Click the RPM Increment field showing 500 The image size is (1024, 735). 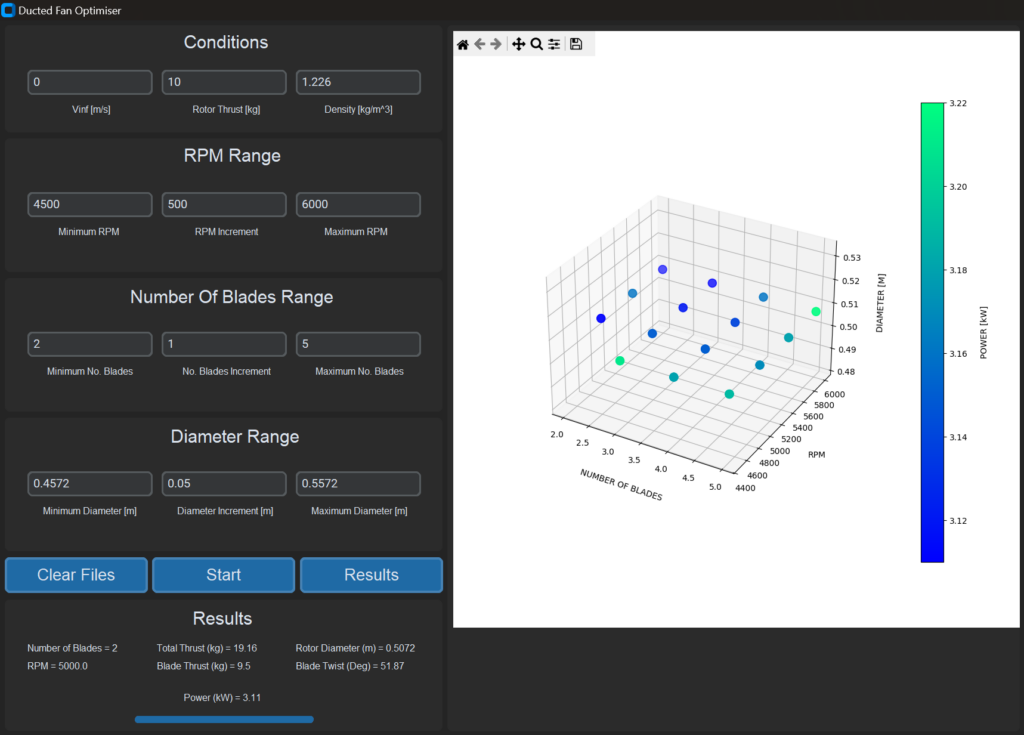tap(224, 204)
